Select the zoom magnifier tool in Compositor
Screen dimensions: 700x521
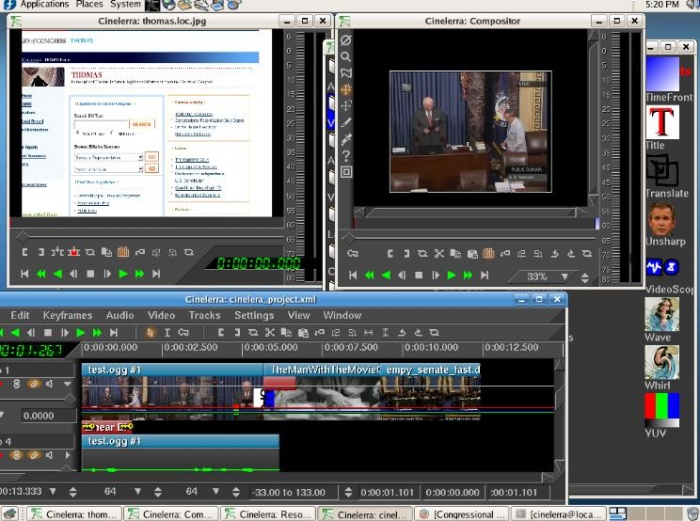click(346, 56)
